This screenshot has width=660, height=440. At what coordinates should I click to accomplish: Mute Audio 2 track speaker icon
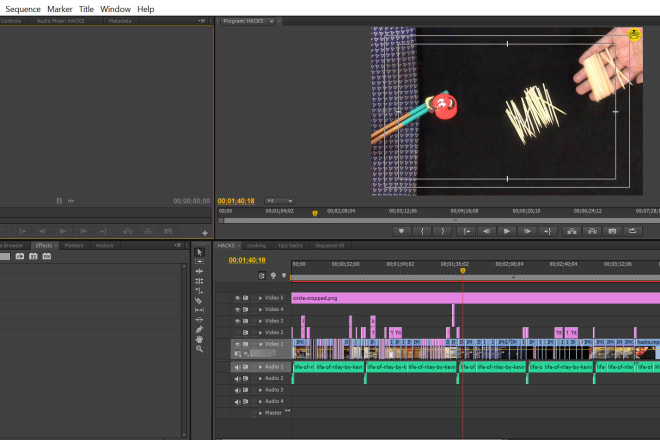click(237, 379)
